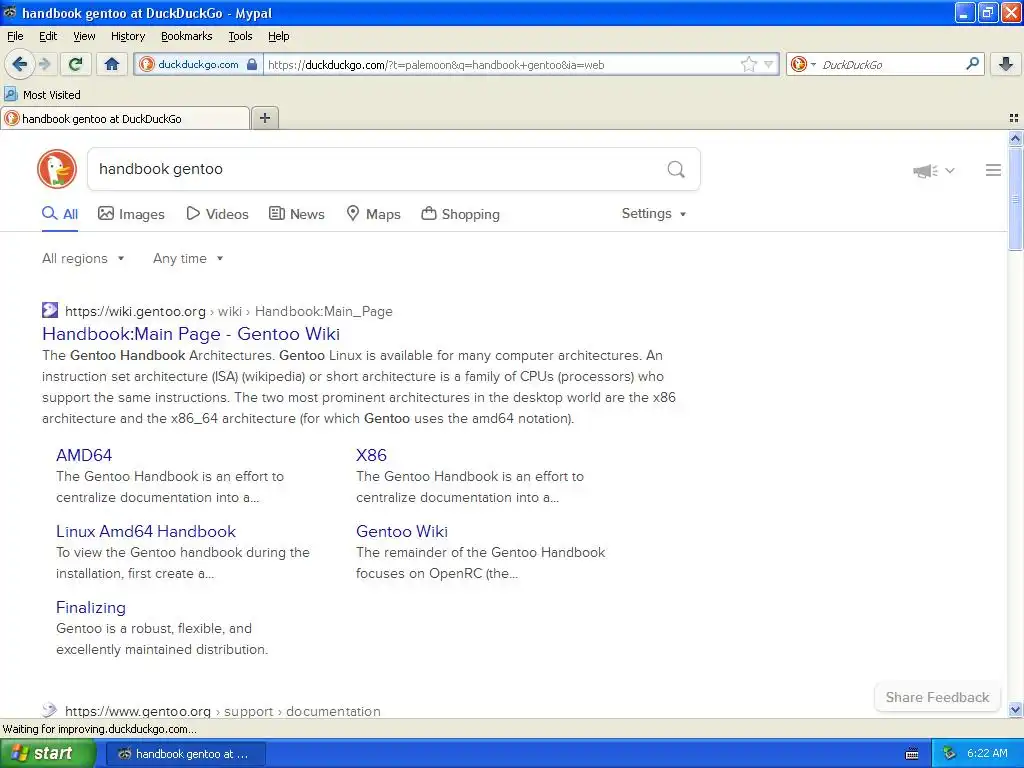
Task: Click the DuckDuckGo duck logo
Action: tap(57, 169)
